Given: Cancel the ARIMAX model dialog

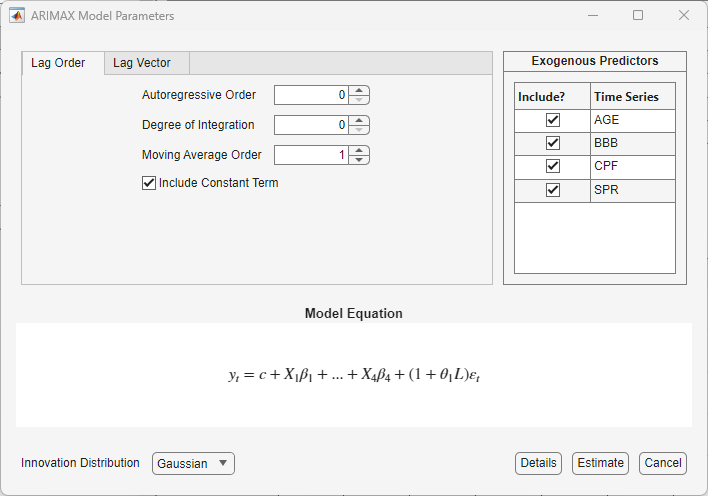Looking at the screenshot, I should coord(663,463).
